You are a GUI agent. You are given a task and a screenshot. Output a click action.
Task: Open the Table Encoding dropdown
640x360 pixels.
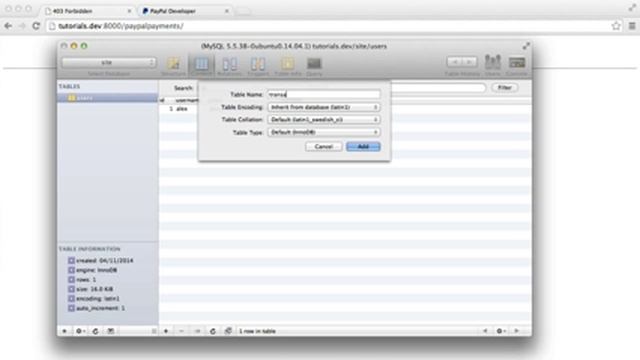pyautogui.click(x=324, y=107)
